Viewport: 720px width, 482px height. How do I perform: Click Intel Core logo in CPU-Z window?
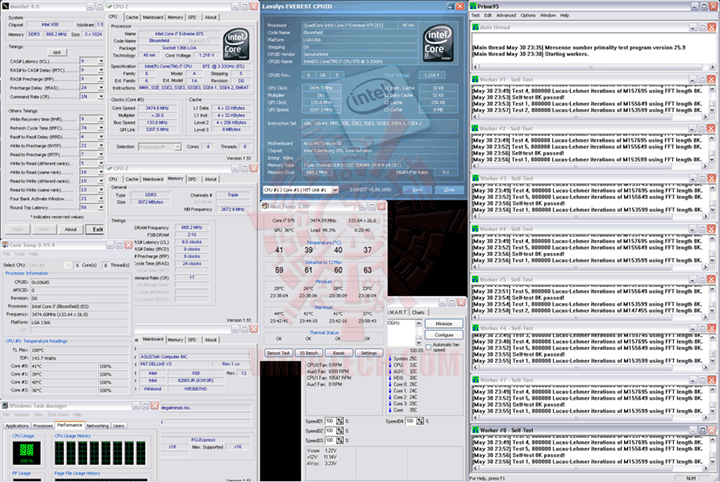(236, 45)
